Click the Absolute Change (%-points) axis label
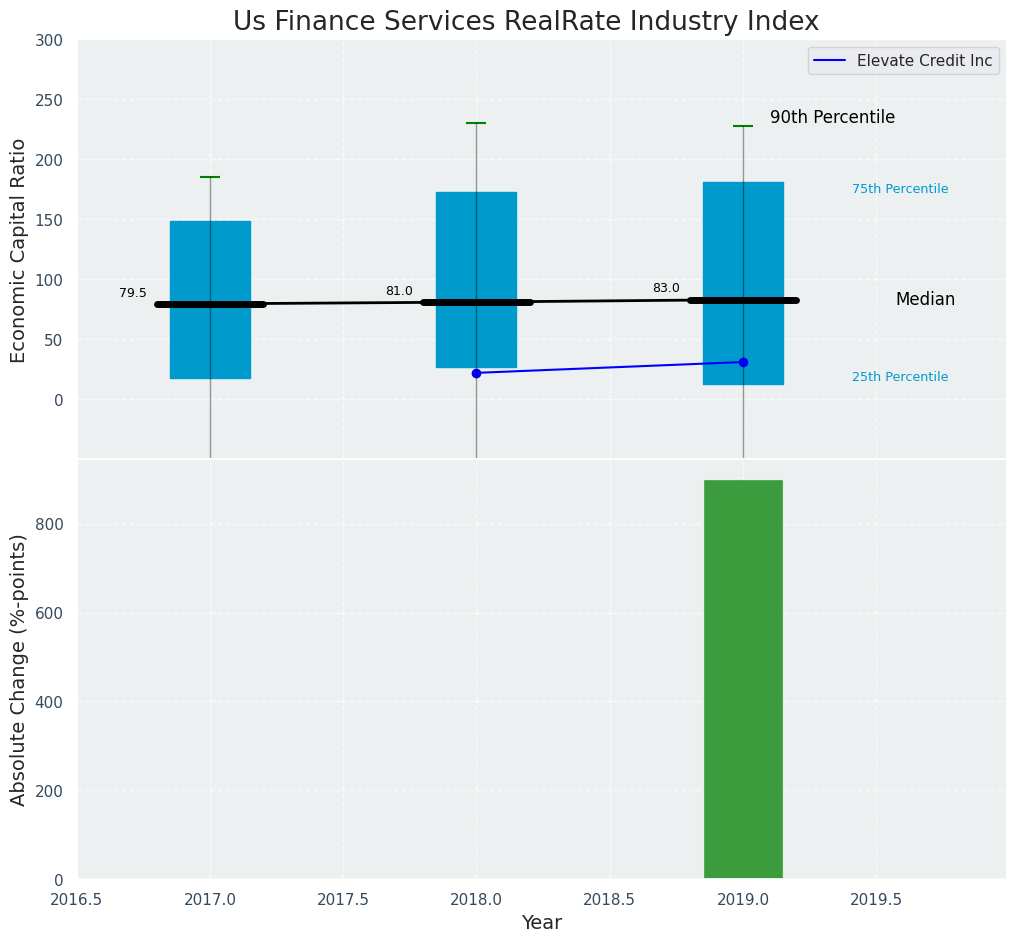This screenshot has width=1016, height=942. pyautogui.click(x=18, y=669)
